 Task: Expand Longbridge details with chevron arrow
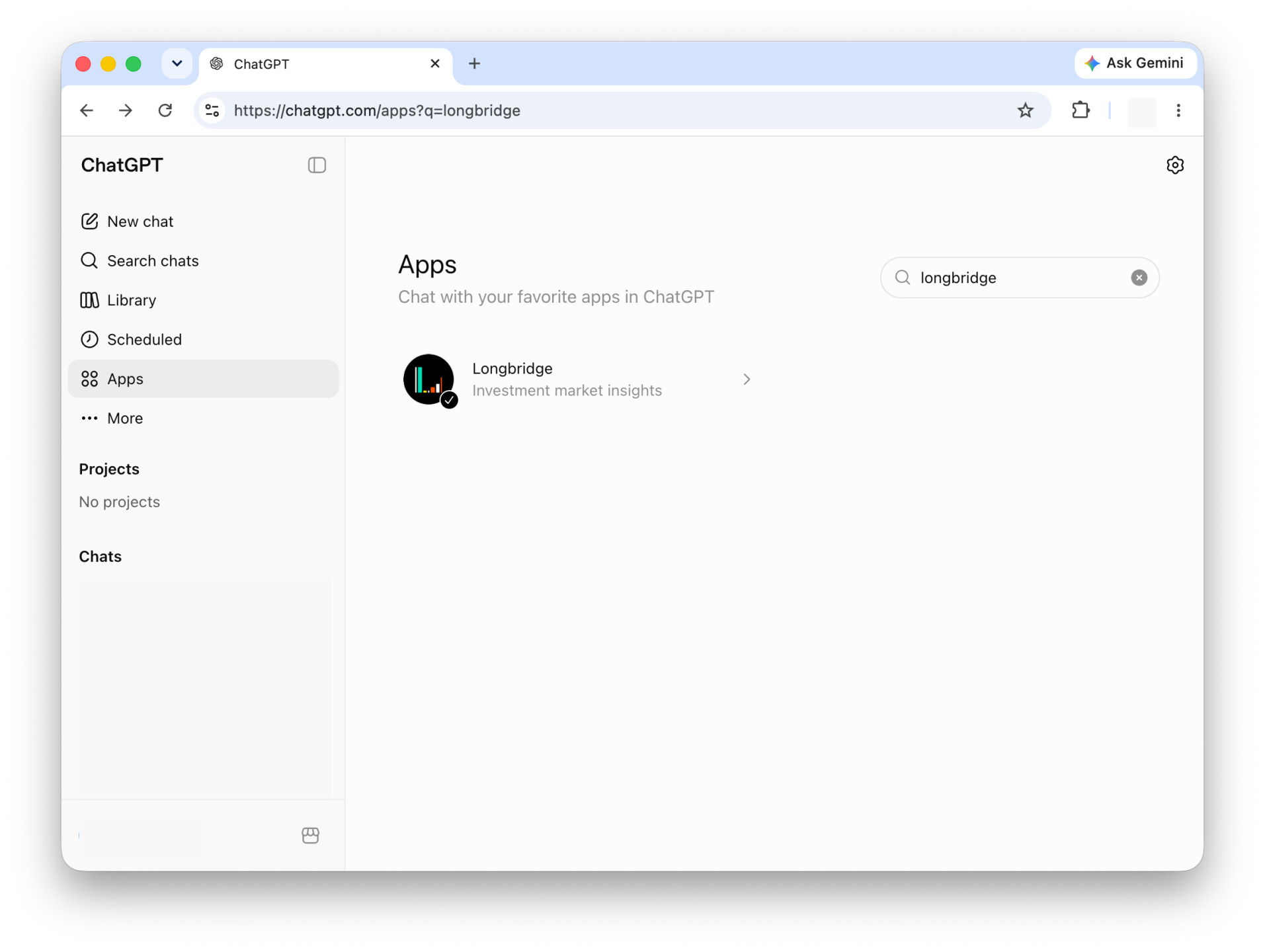(x=746, y=379)
